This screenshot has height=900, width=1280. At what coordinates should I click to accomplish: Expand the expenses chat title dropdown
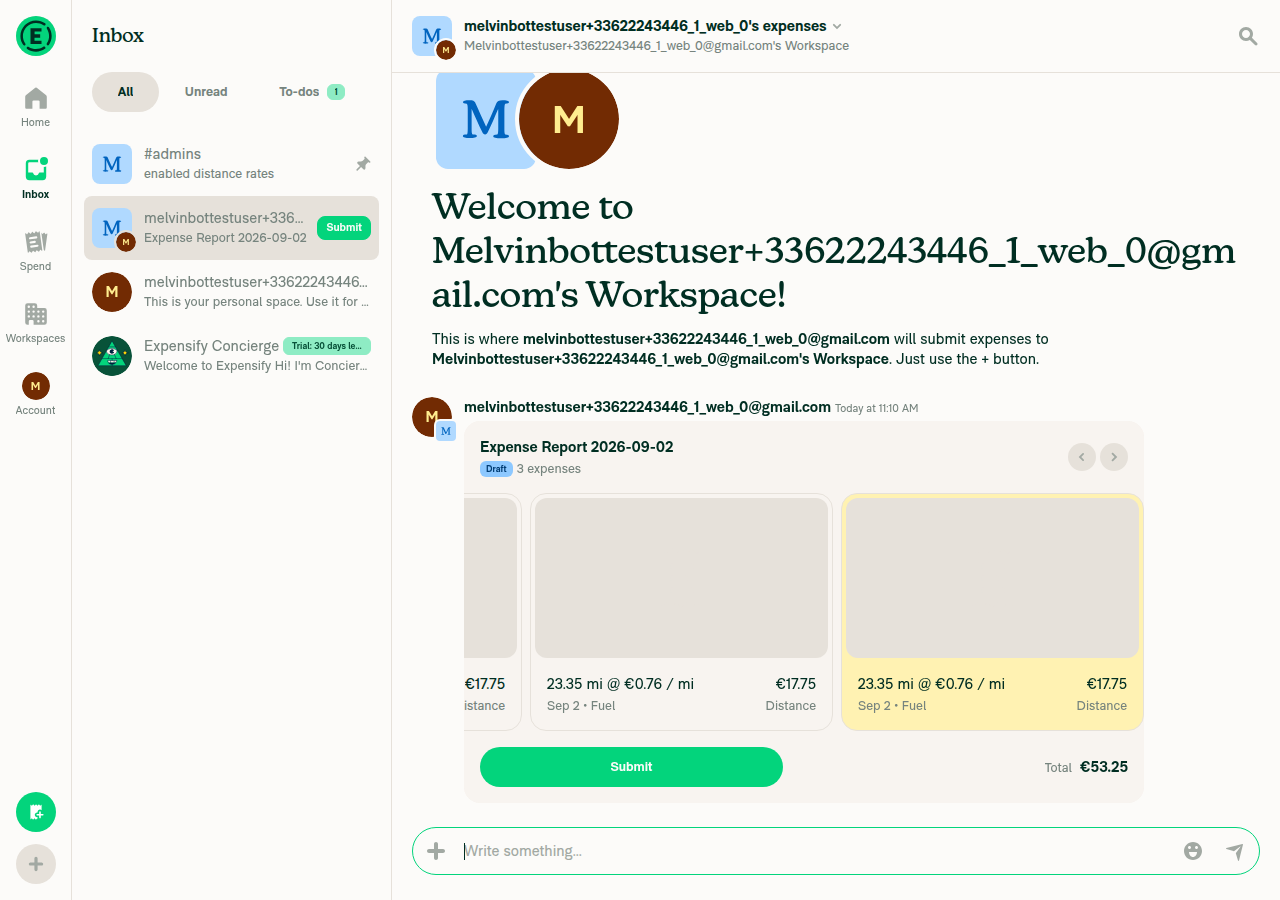click(837, 26)
